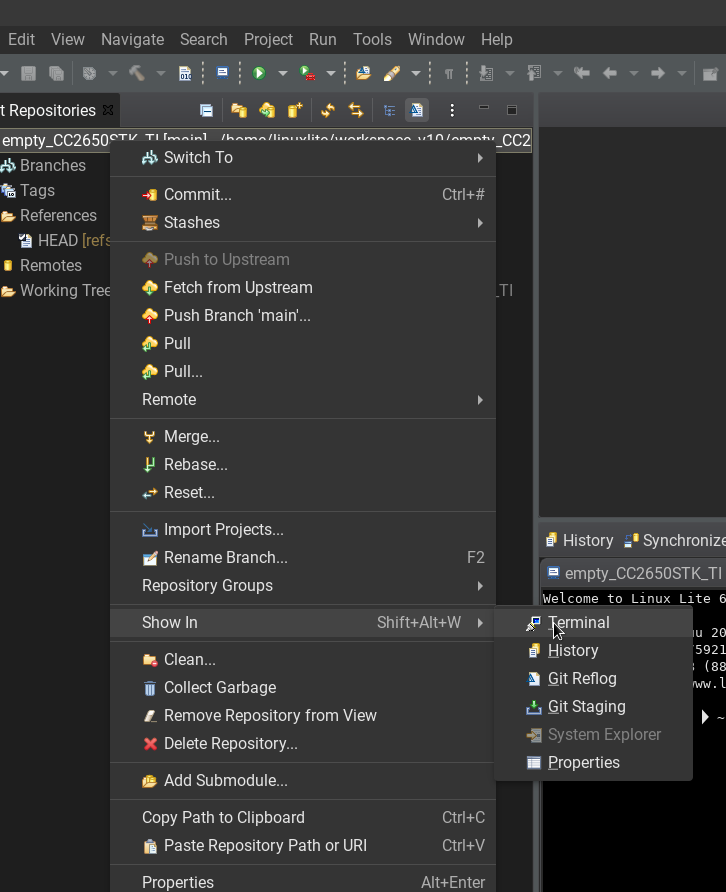Image resolution: width=726 pixels, height=892 pixels.
Task: Click the forward navigation arrow icon
Action: tap(658, 73)
